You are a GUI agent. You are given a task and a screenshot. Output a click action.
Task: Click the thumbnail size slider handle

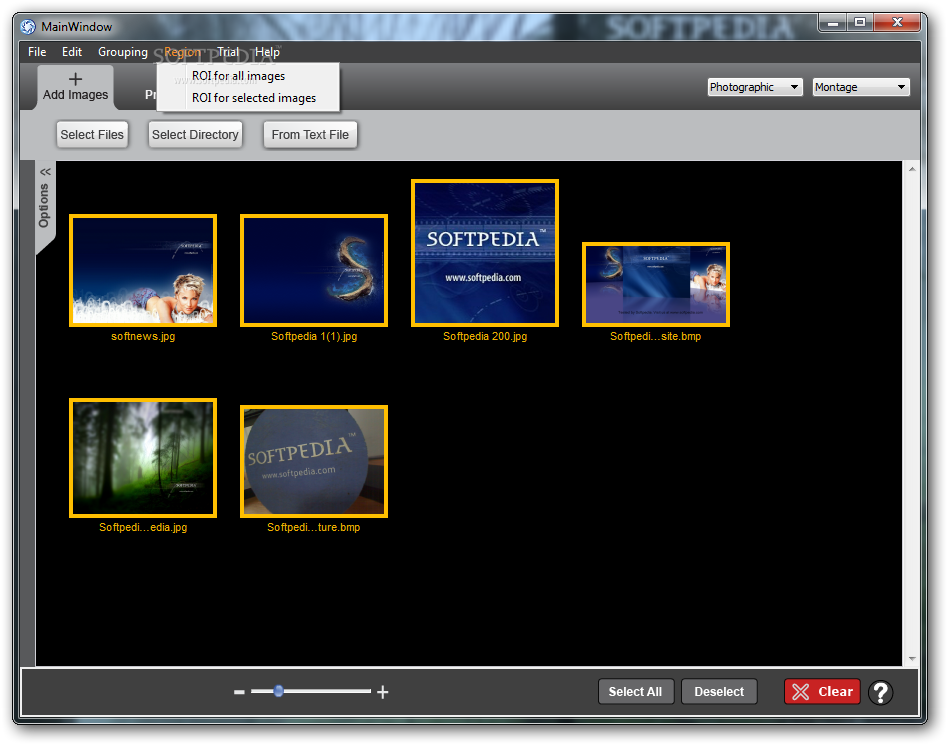pyautogui.click(x=279, y=691)
